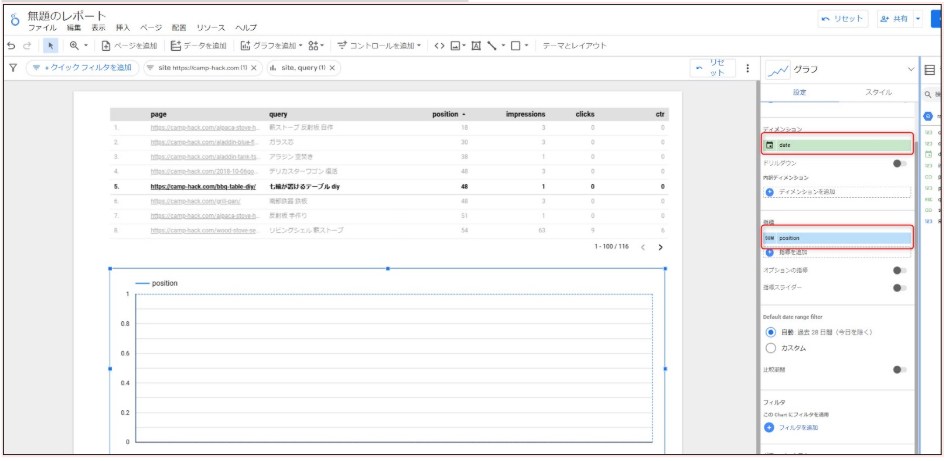This screenshot has height=461, width=948.
Task: Click the filter bar リセット button
Action: pos(713,68)
